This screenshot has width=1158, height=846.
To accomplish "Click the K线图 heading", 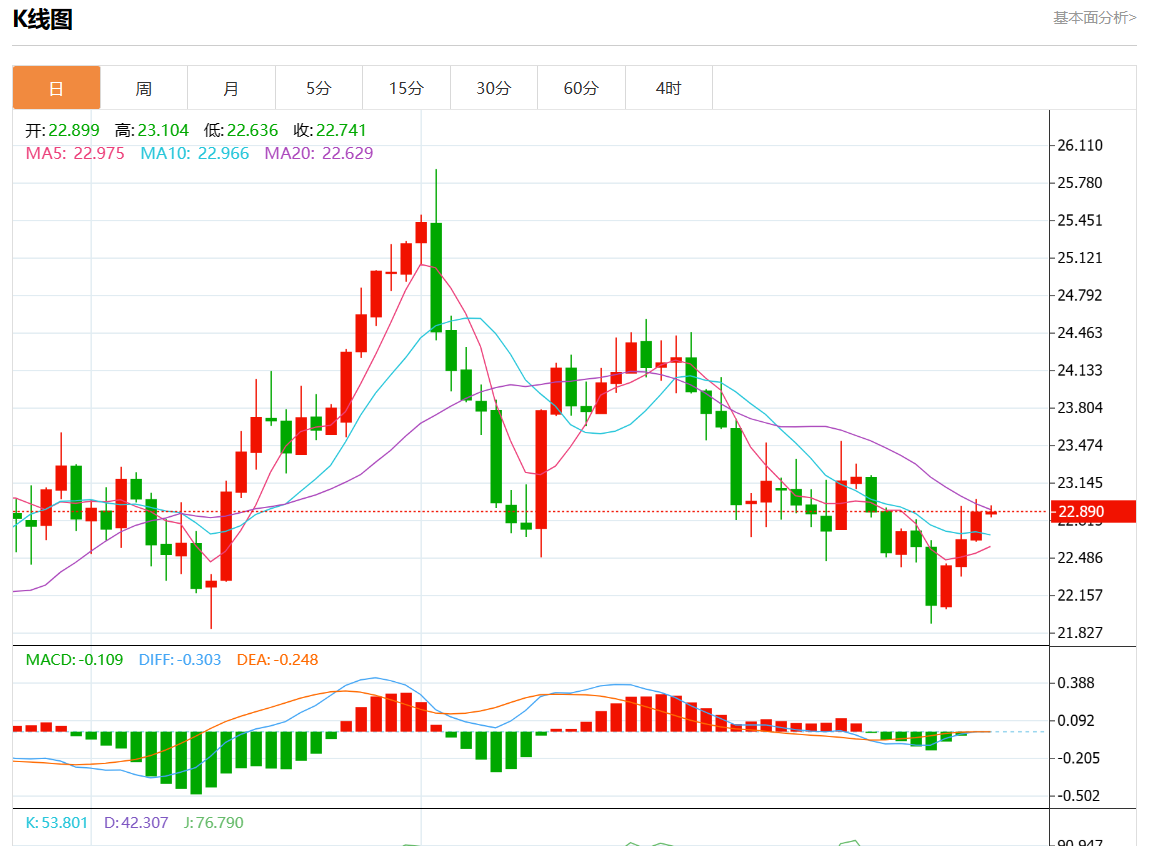I will pos(42,19).
